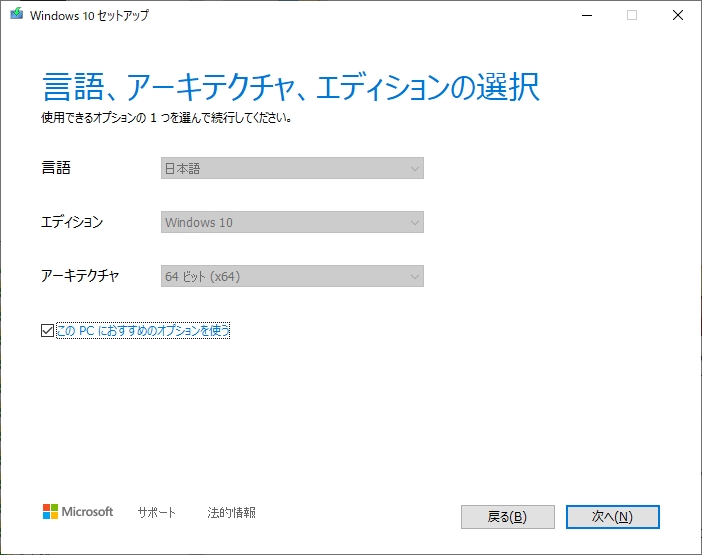The width and height of the screenshot is (702, 555).
Task: Uncheck この PC におすすめのオプションを使う checkbox
Action: click(47, 331)
